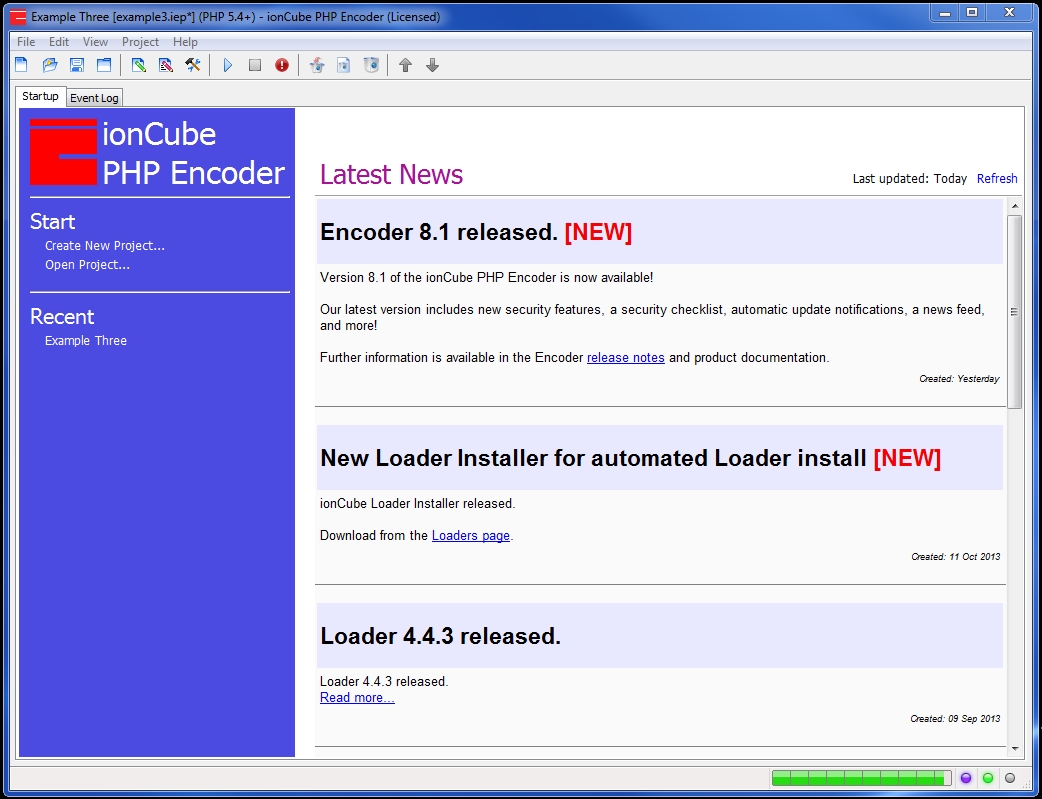Switch to the Event Log tab
The height and width of the screenshot is (799, 1042).
click(94, 98)
